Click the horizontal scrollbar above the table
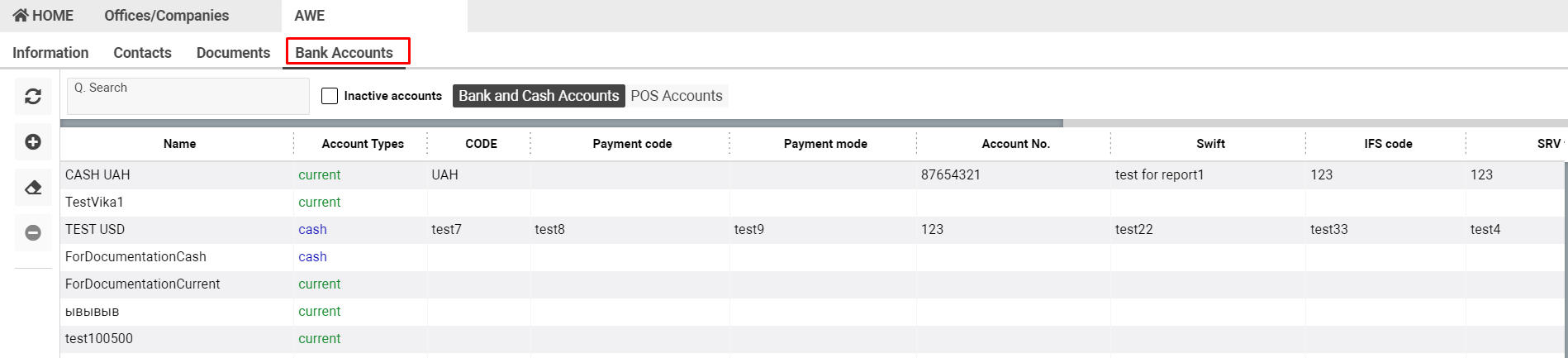The image size is (1568, 358). (x=562, y=123)
